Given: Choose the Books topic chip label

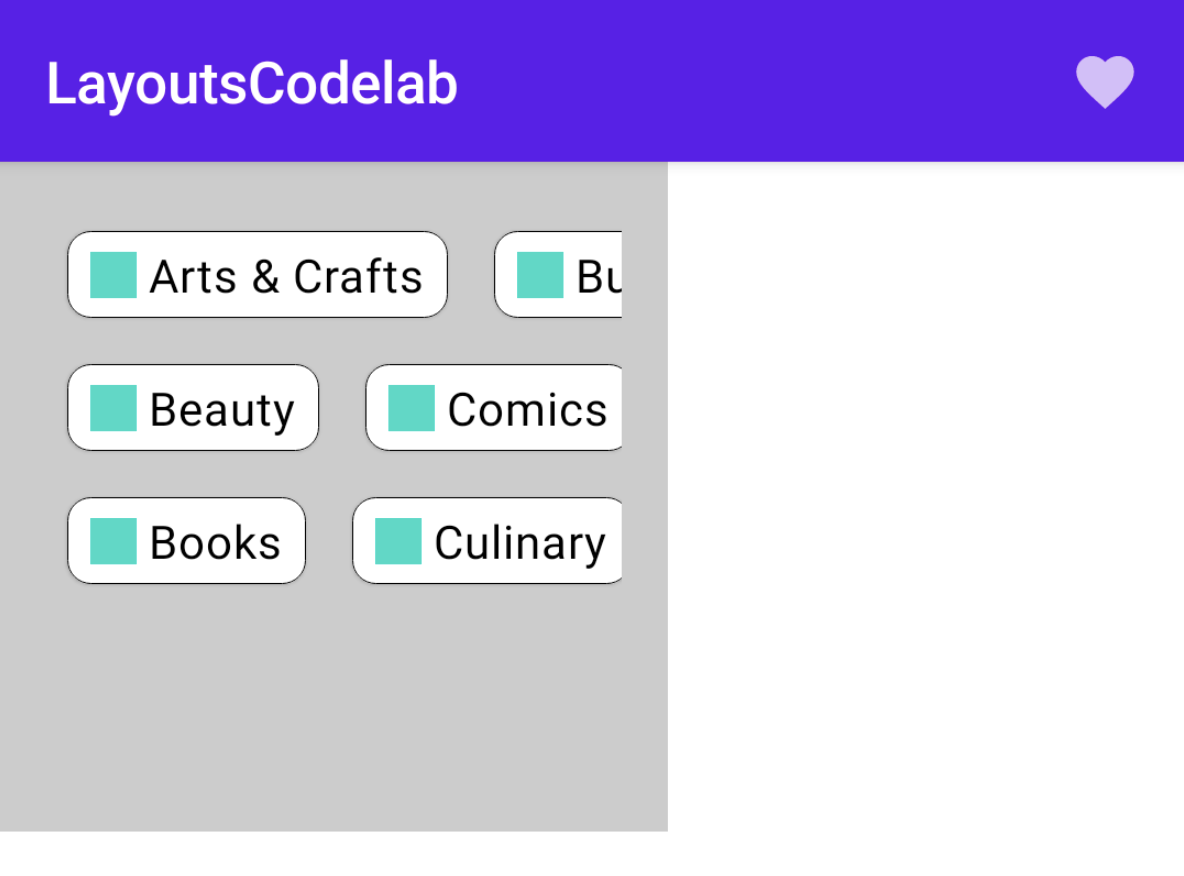Looking at the screenshot, I should coord(215,542).
